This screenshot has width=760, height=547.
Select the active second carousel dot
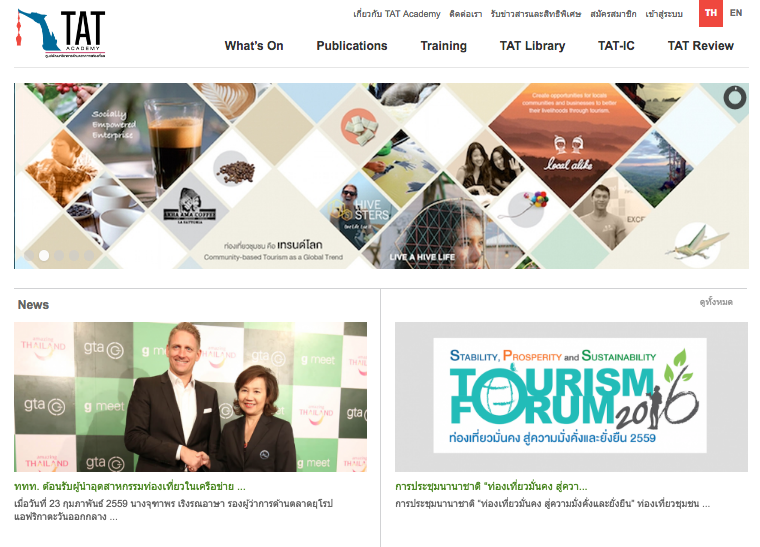(44, 255)
